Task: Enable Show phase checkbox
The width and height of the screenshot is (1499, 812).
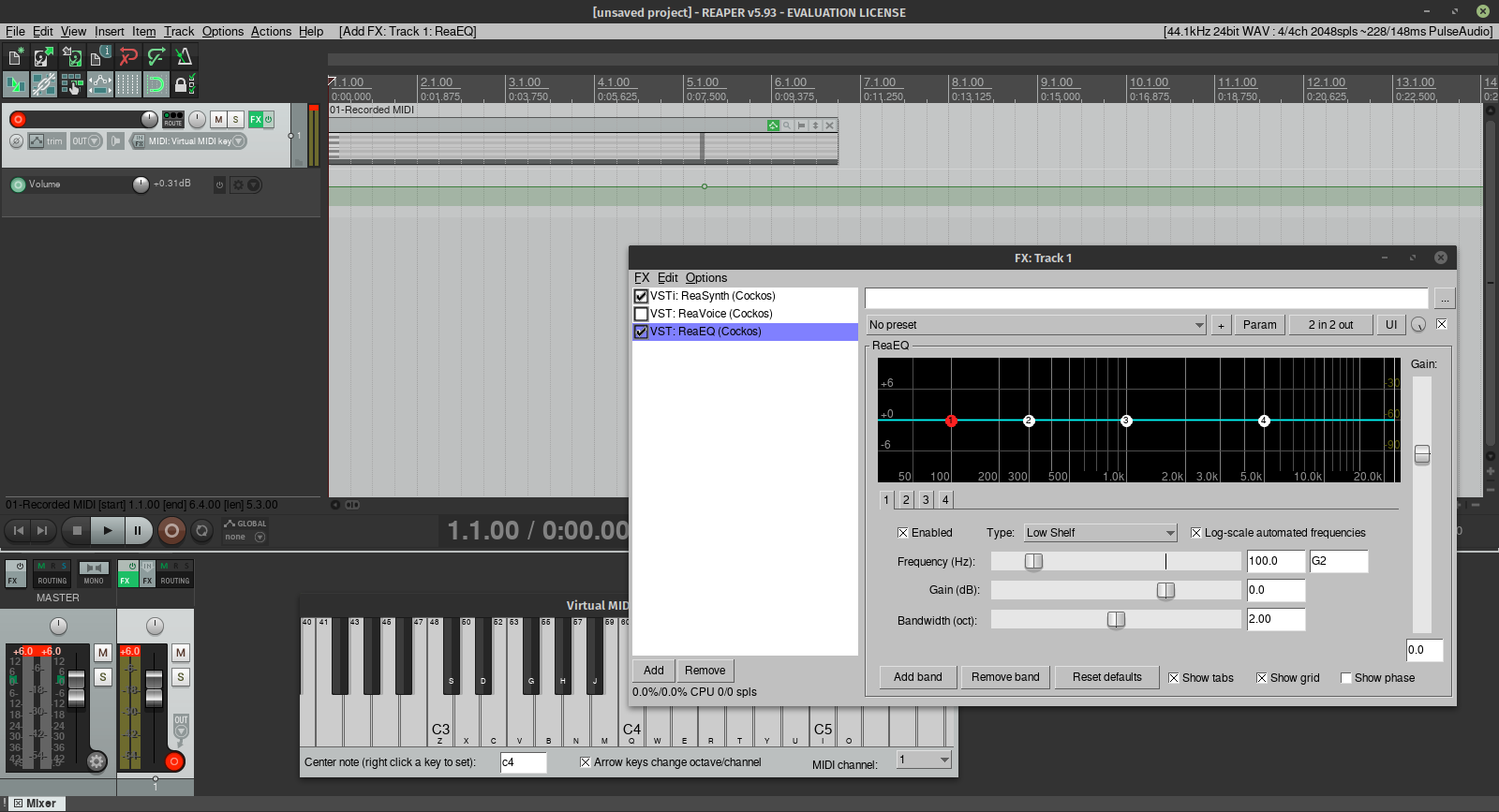Action: 1346,678
